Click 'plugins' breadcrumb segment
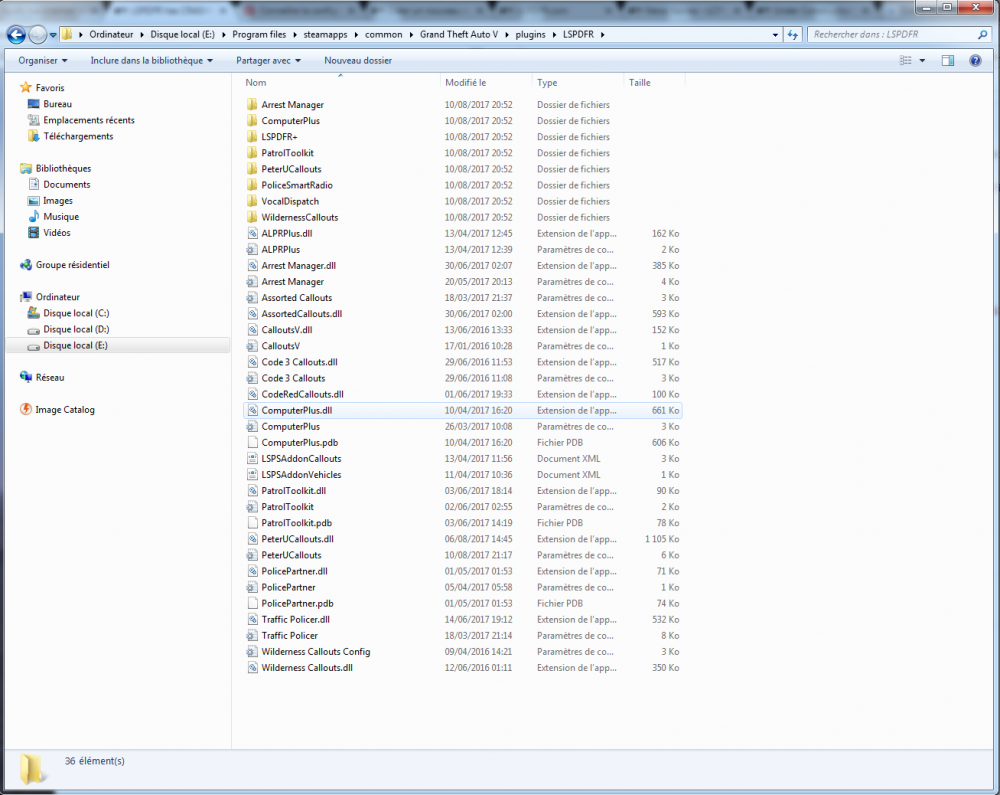The width and height of the screenshot is (1000, 795). click(x=530, y=34)
